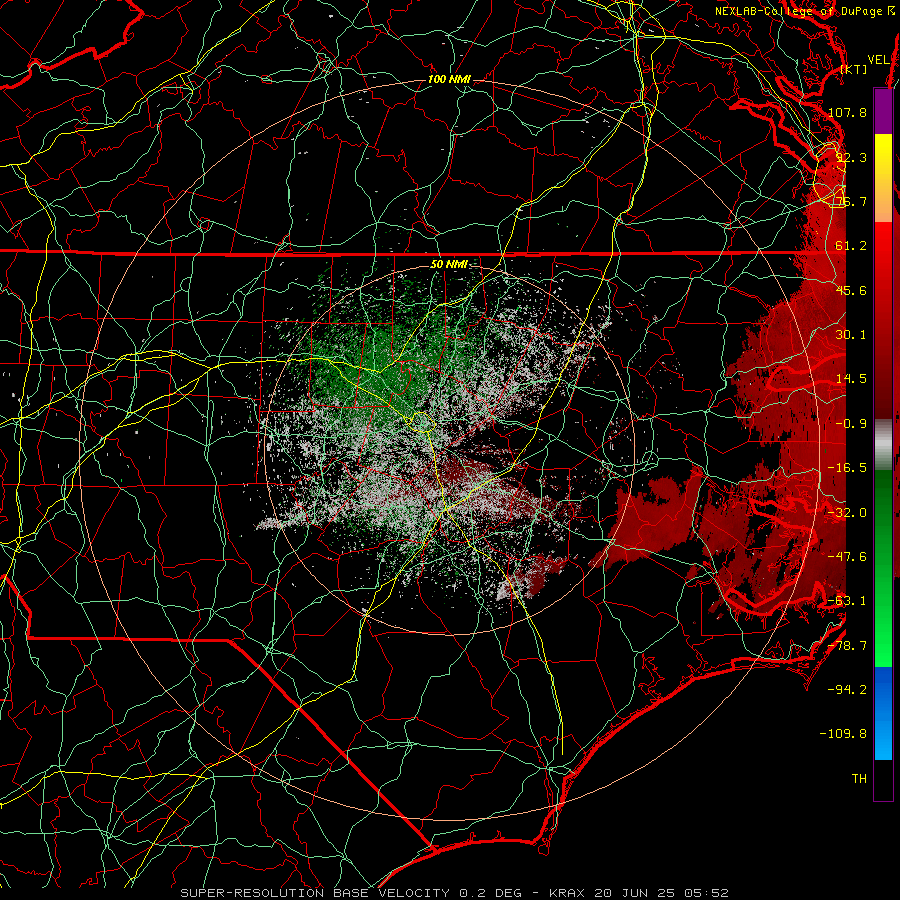Image resolution: width=900 pixels, height=900 pixels.
Task: Click the -109.8 value on velocity scale
Action: coord(843,734)
